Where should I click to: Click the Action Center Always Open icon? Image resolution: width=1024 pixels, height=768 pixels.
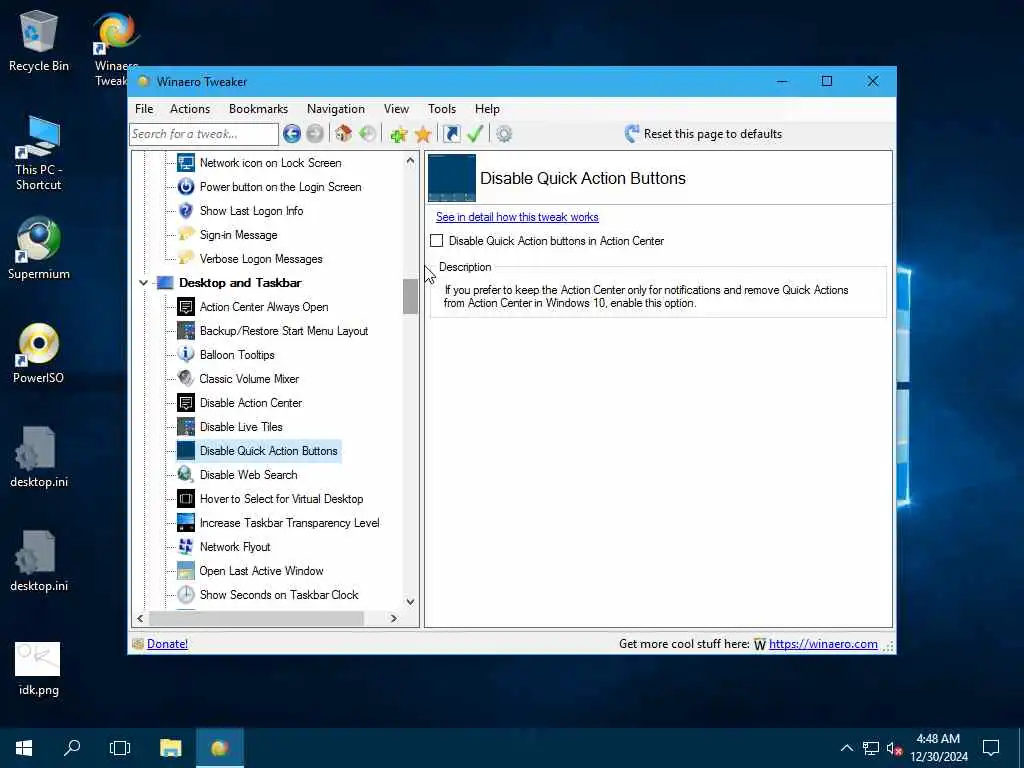tap(186, 306)
